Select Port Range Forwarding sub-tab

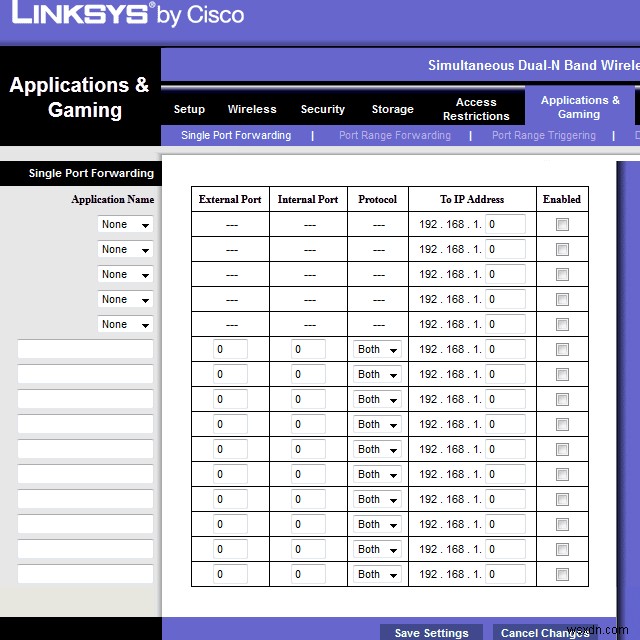pos(395,136)
